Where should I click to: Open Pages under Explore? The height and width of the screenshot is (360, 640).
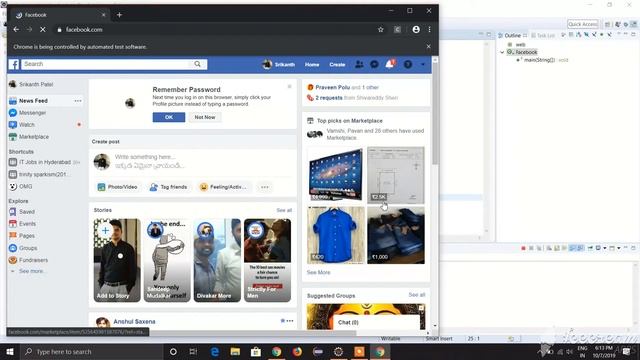pos(27,236)
